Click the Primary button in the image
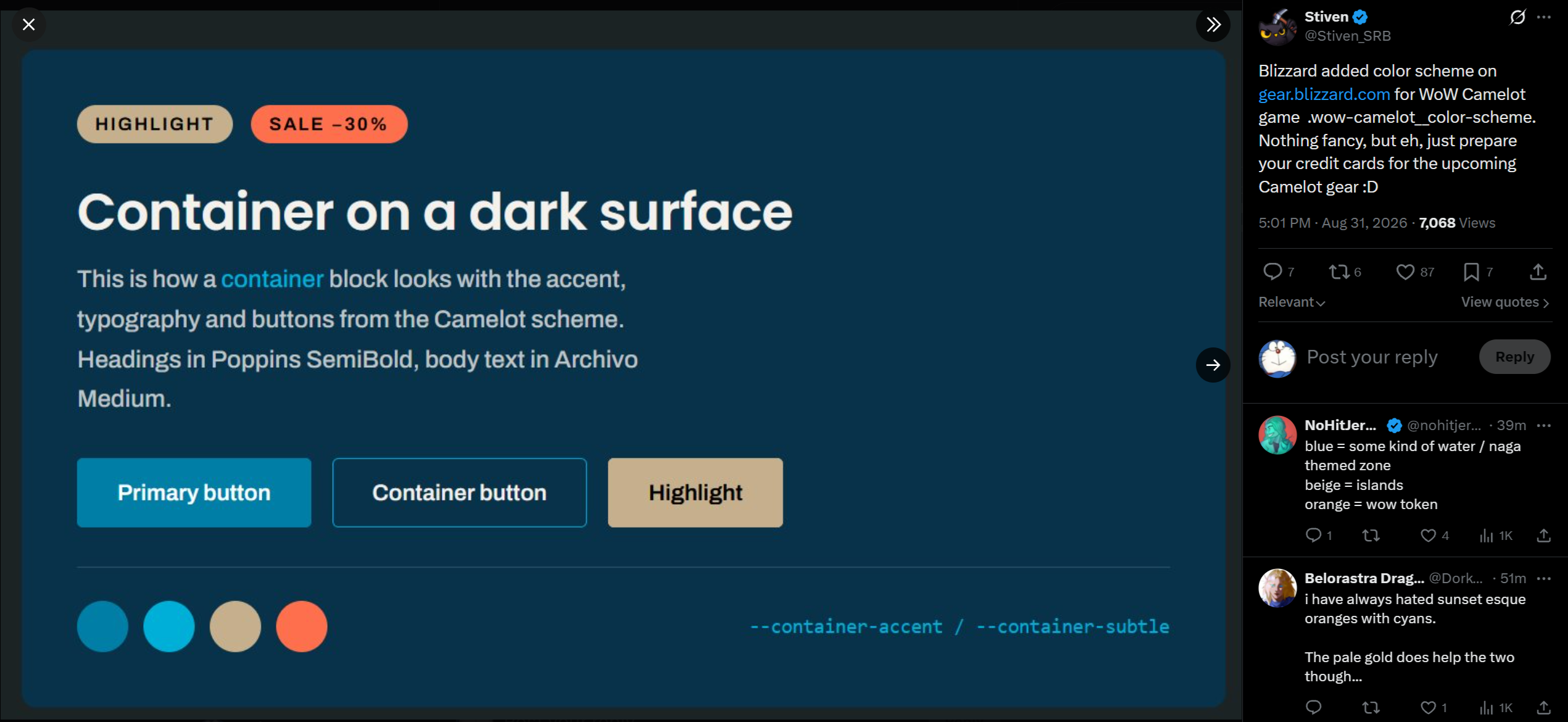The image size is (1568, 722). pyautogui.click(x=194, y=492)
